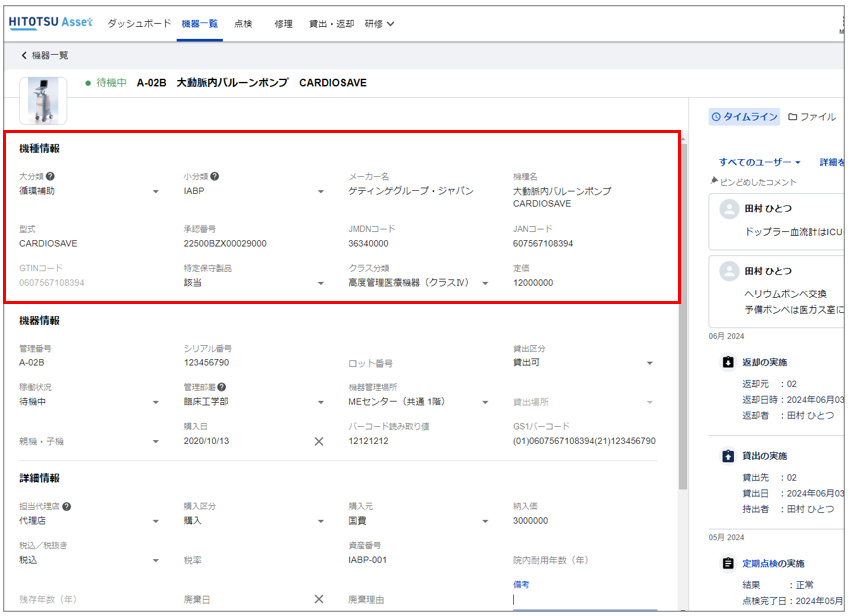Open the ダッシュボード tab

(x=139, y=23)
